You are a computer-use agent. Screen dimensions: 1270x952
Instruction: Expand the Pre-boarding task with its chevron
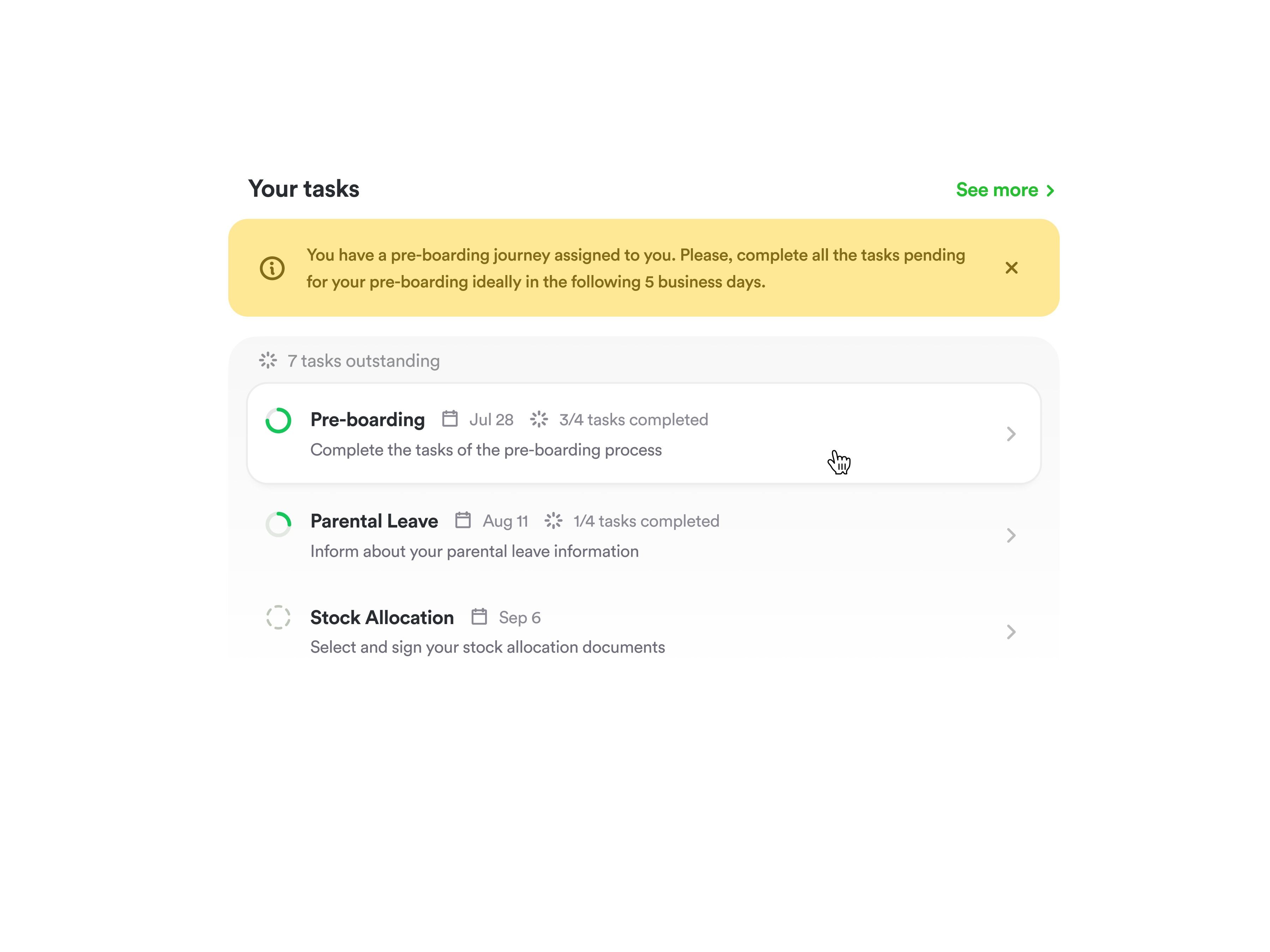click(x=1011, y=434)
